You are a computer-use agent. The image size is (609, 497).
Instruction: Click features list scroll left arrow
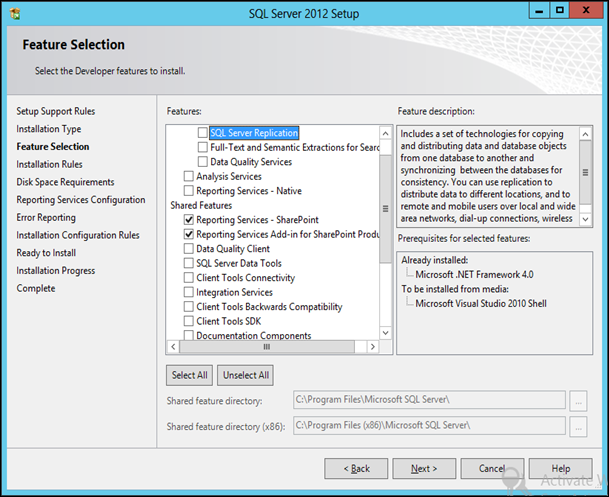point(173,347)
